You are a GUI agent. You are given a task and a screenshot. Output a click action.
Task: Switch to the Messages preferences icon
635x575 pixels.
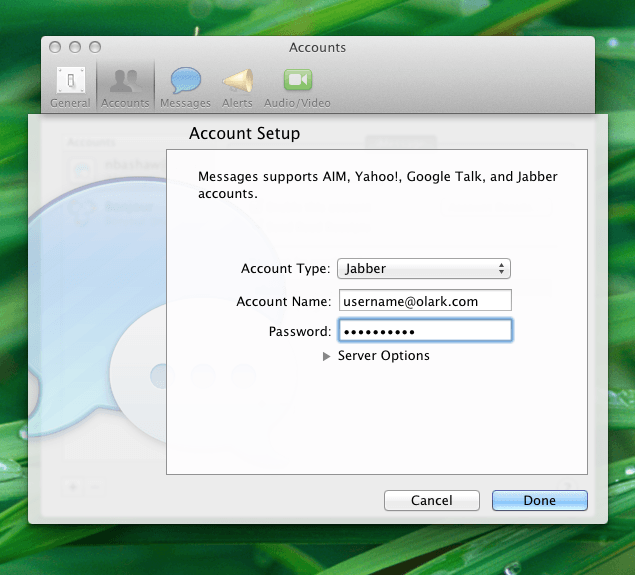[x=185, y=87]
